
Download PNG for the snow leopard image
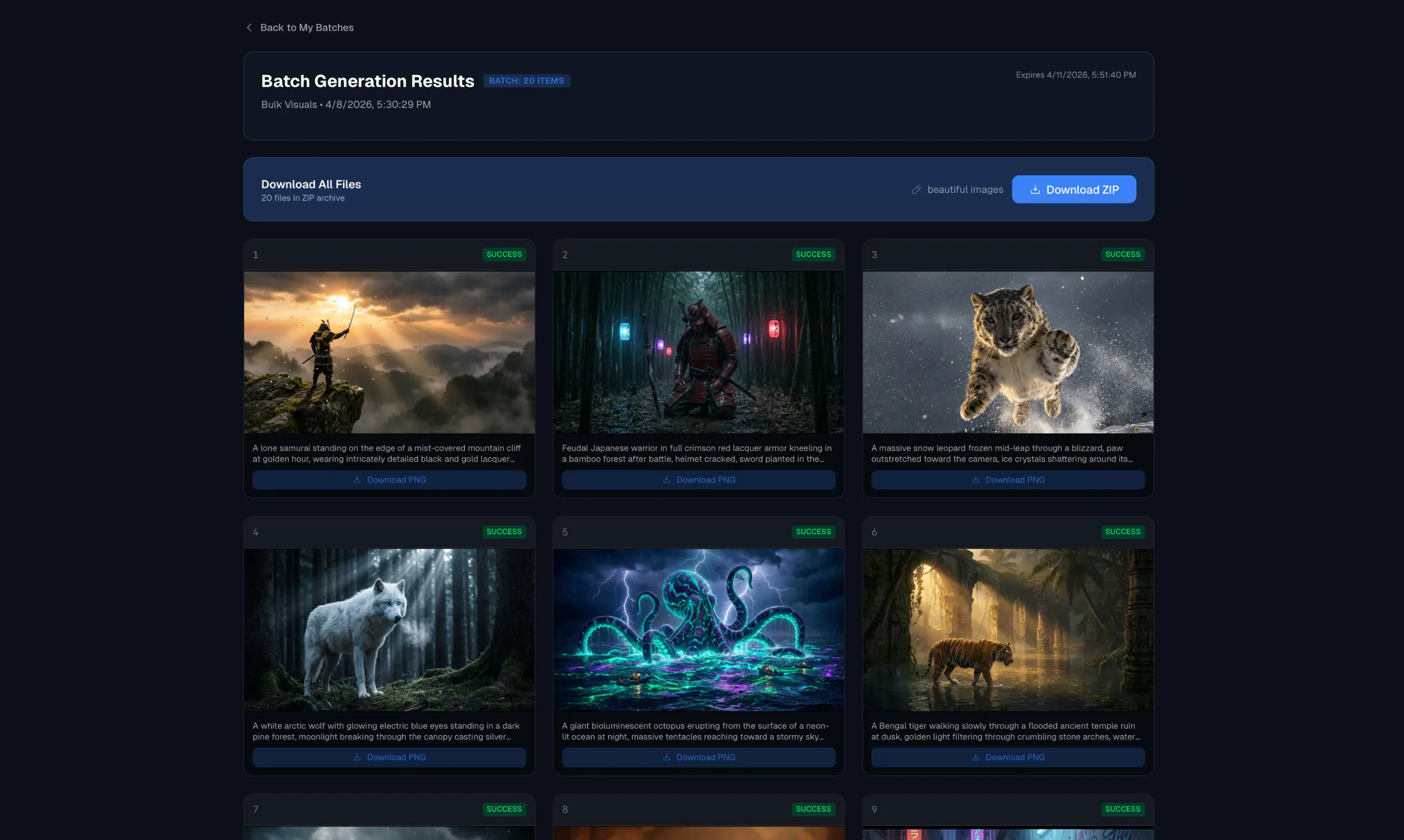[x=1008, y=480]
